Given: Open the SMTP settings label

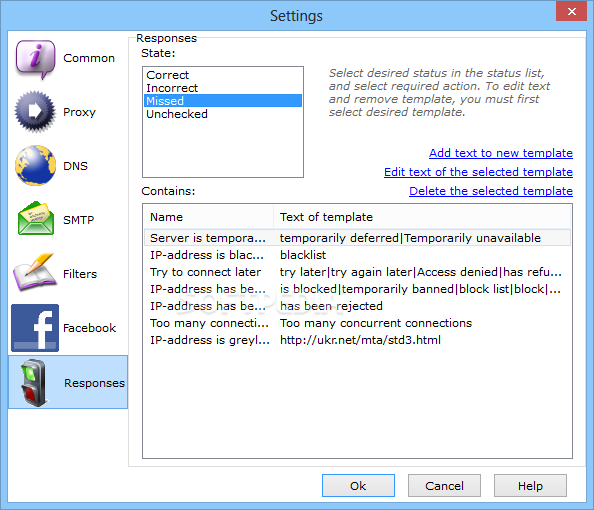Looking at the screenshot, I should pos(78,220).
